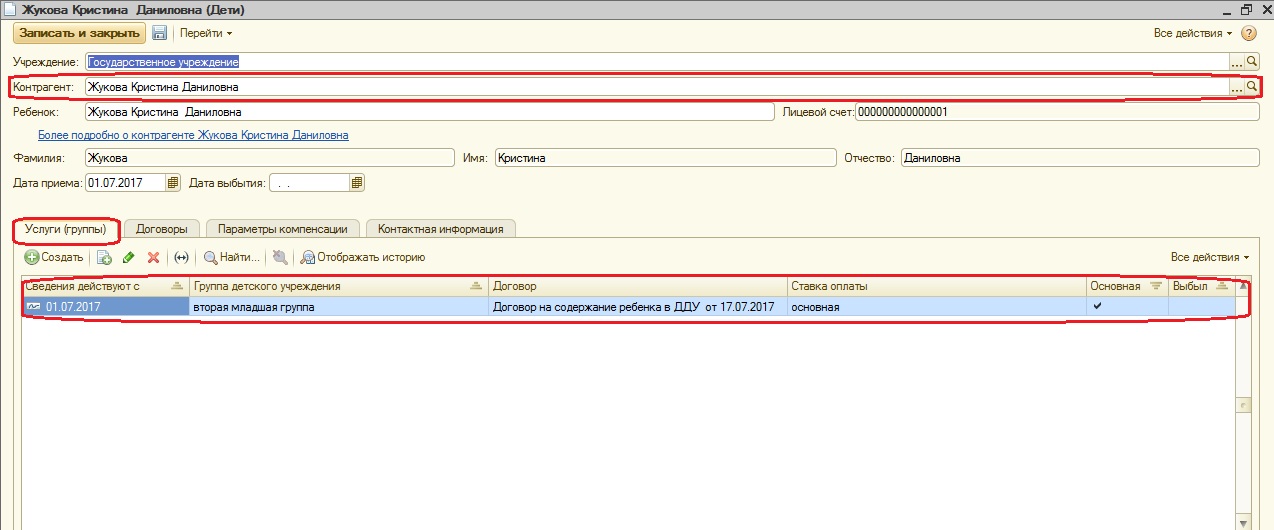This screenshot has width=1274, height=530.
Task: Click the red X delete icon
Action: 153,257
